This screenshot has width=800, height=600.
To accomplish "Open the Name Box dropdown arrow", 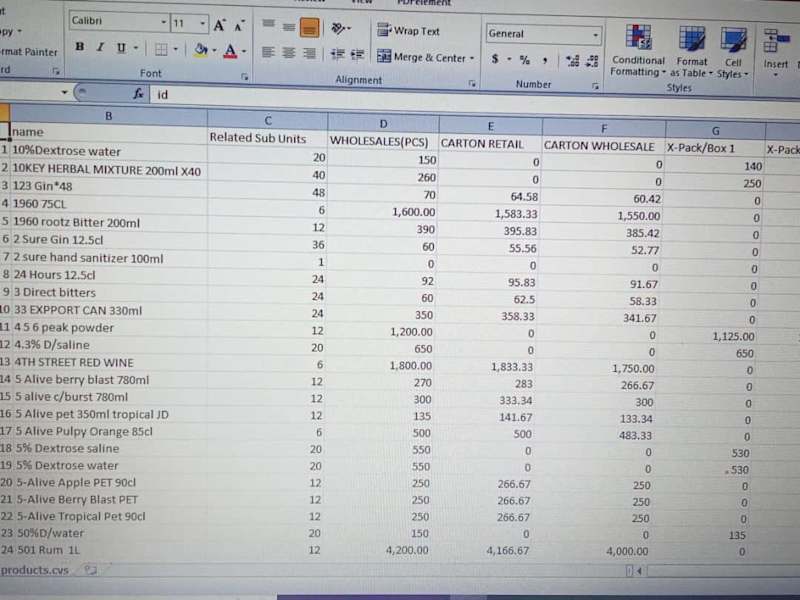I will point(64,92).
